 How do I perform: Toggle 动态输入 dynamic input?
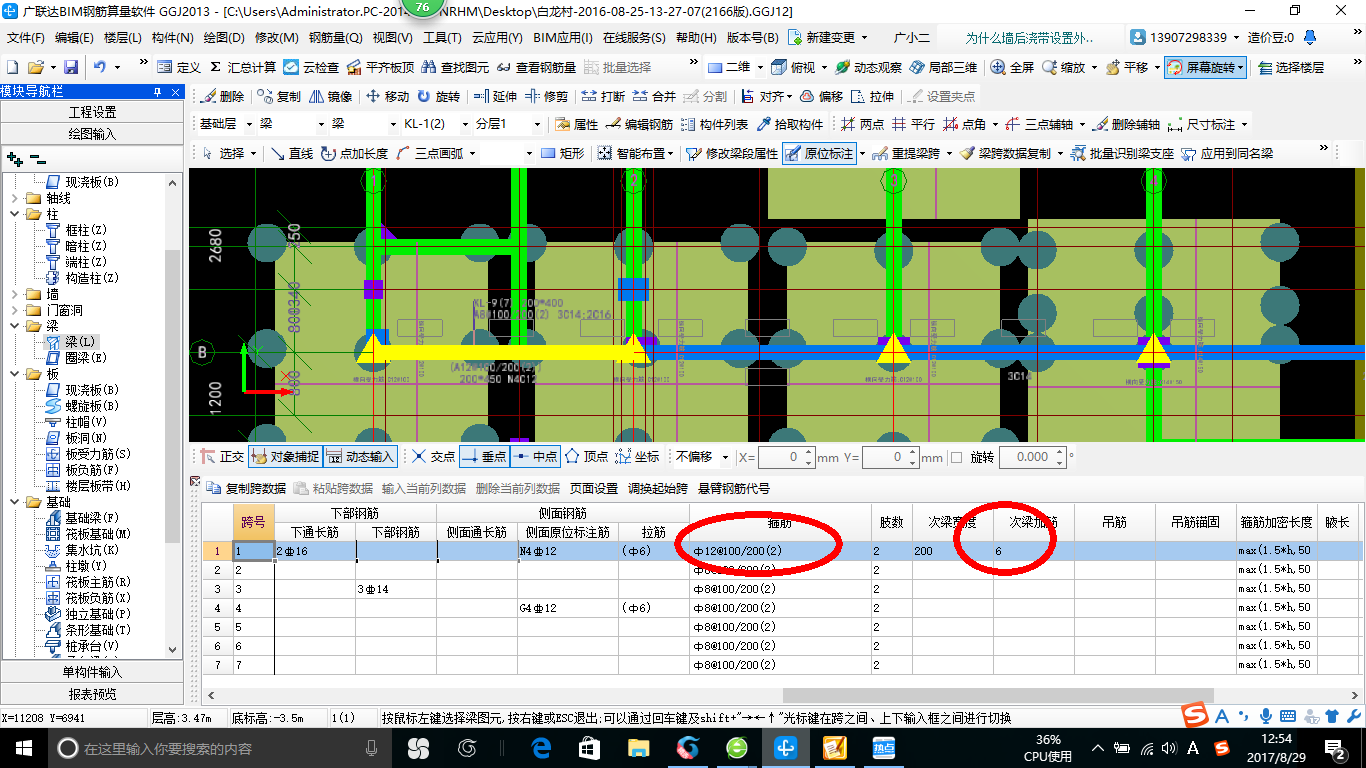[x=361, y=457]
